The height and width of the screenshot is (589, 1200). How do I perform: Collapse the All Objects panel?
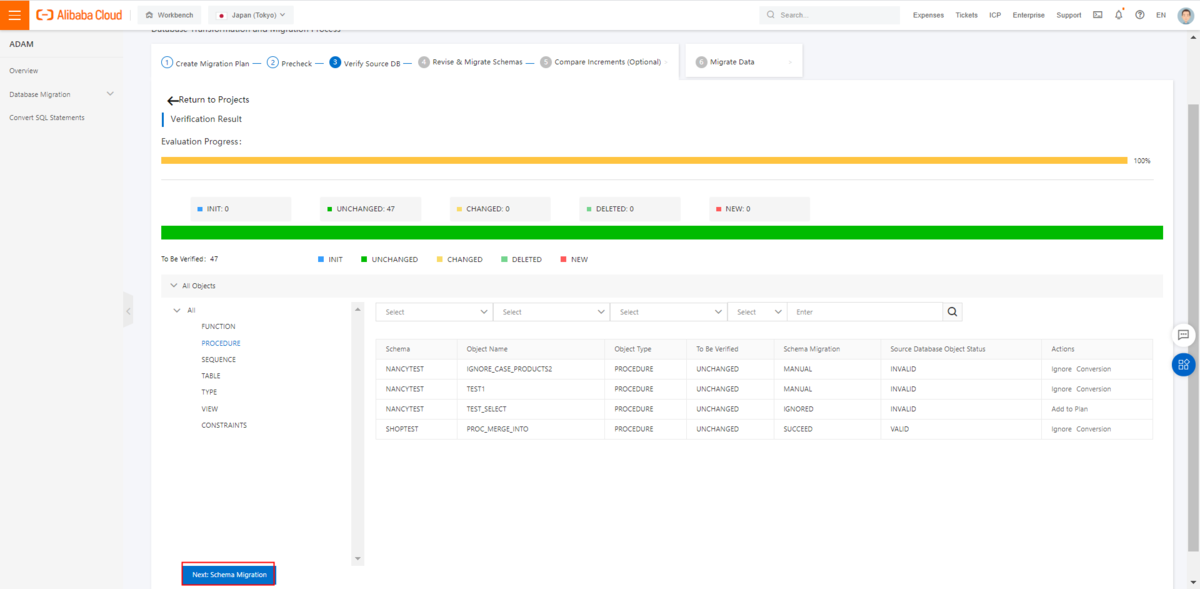(174, 286)
